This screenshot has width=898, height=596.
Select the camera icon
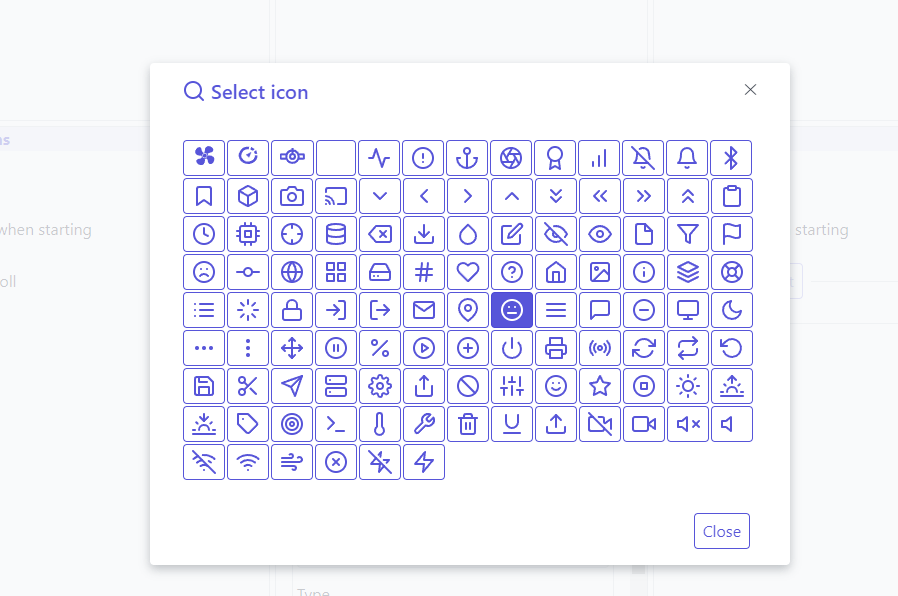tap(292, 196)
